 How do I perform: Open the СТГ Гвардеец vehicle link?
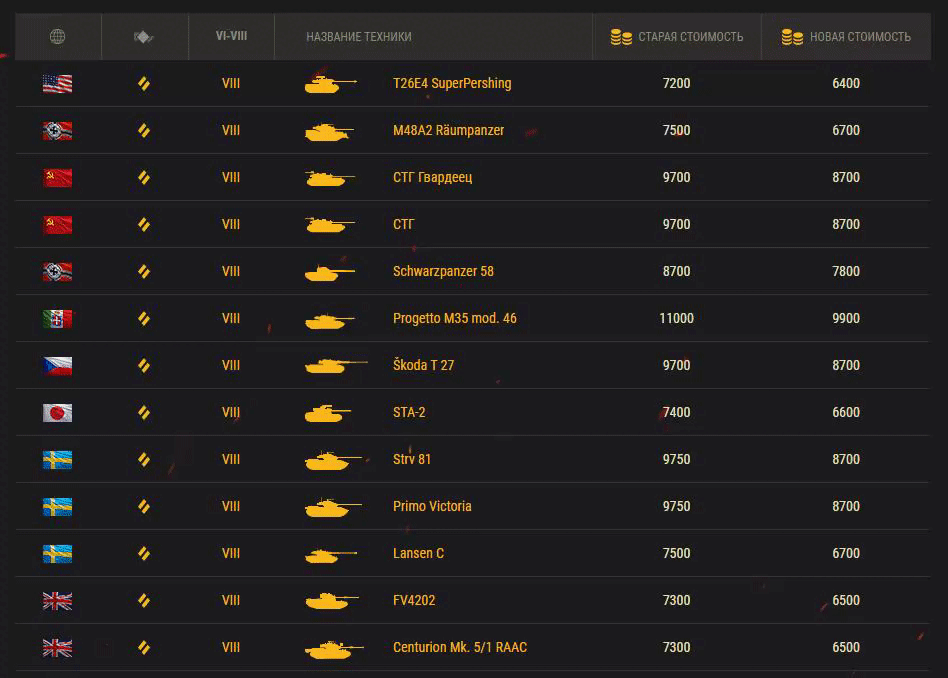432,178
